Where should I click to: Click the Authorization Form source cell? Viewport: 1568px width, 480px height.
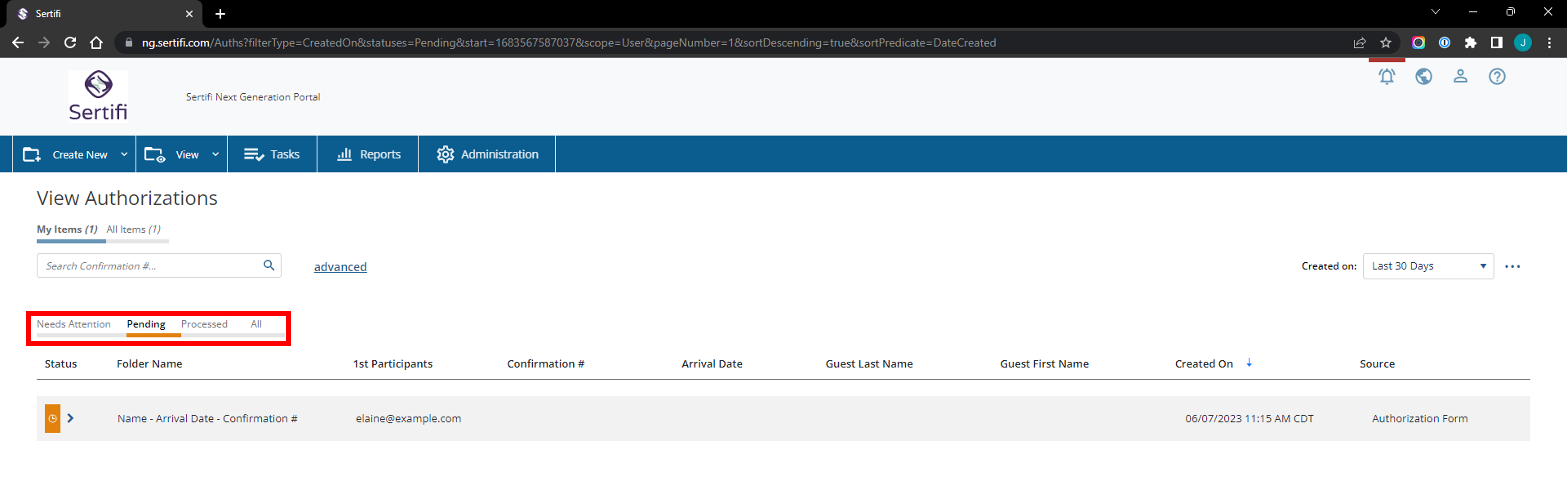pos(1420,418)
